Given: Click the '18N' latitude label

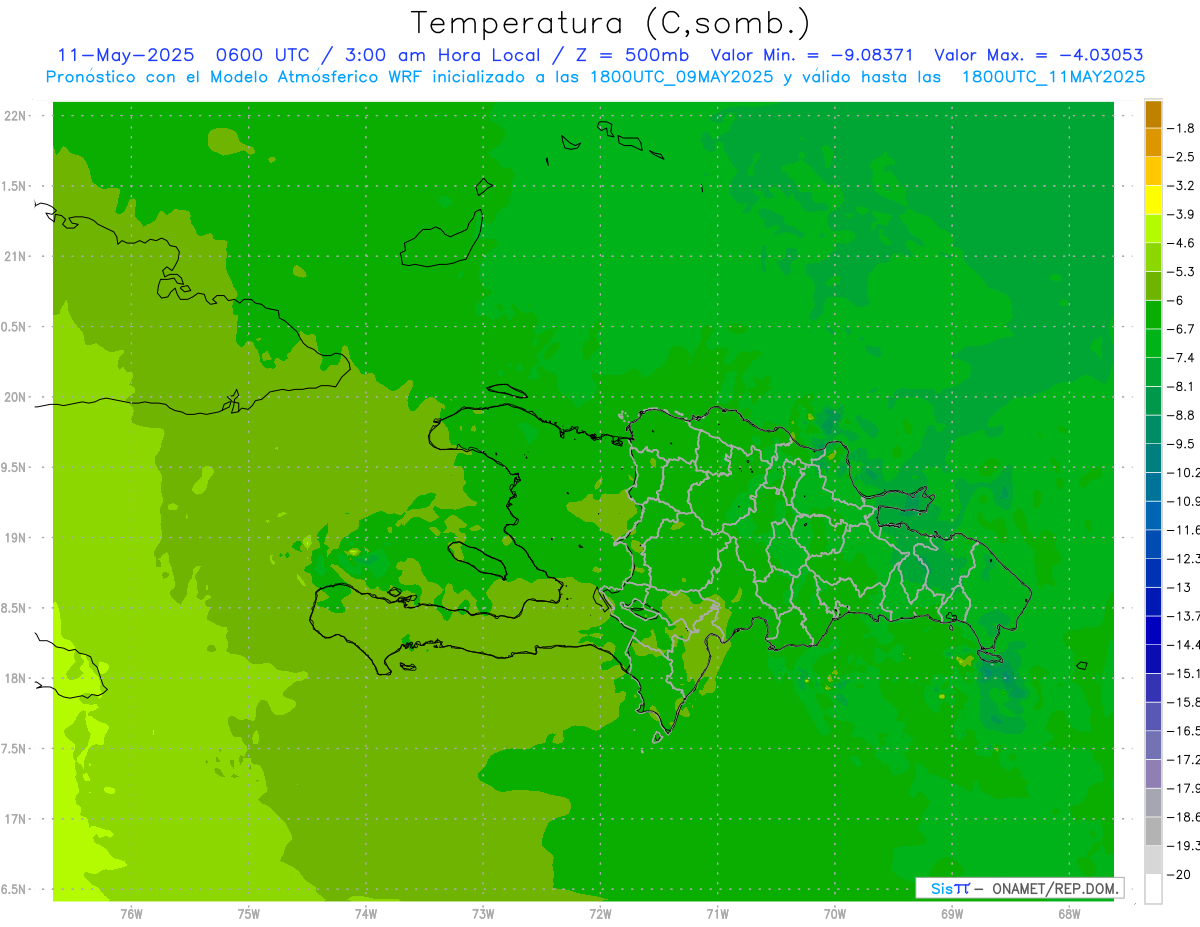Looking at the screenshot, I should coord(16,678).
